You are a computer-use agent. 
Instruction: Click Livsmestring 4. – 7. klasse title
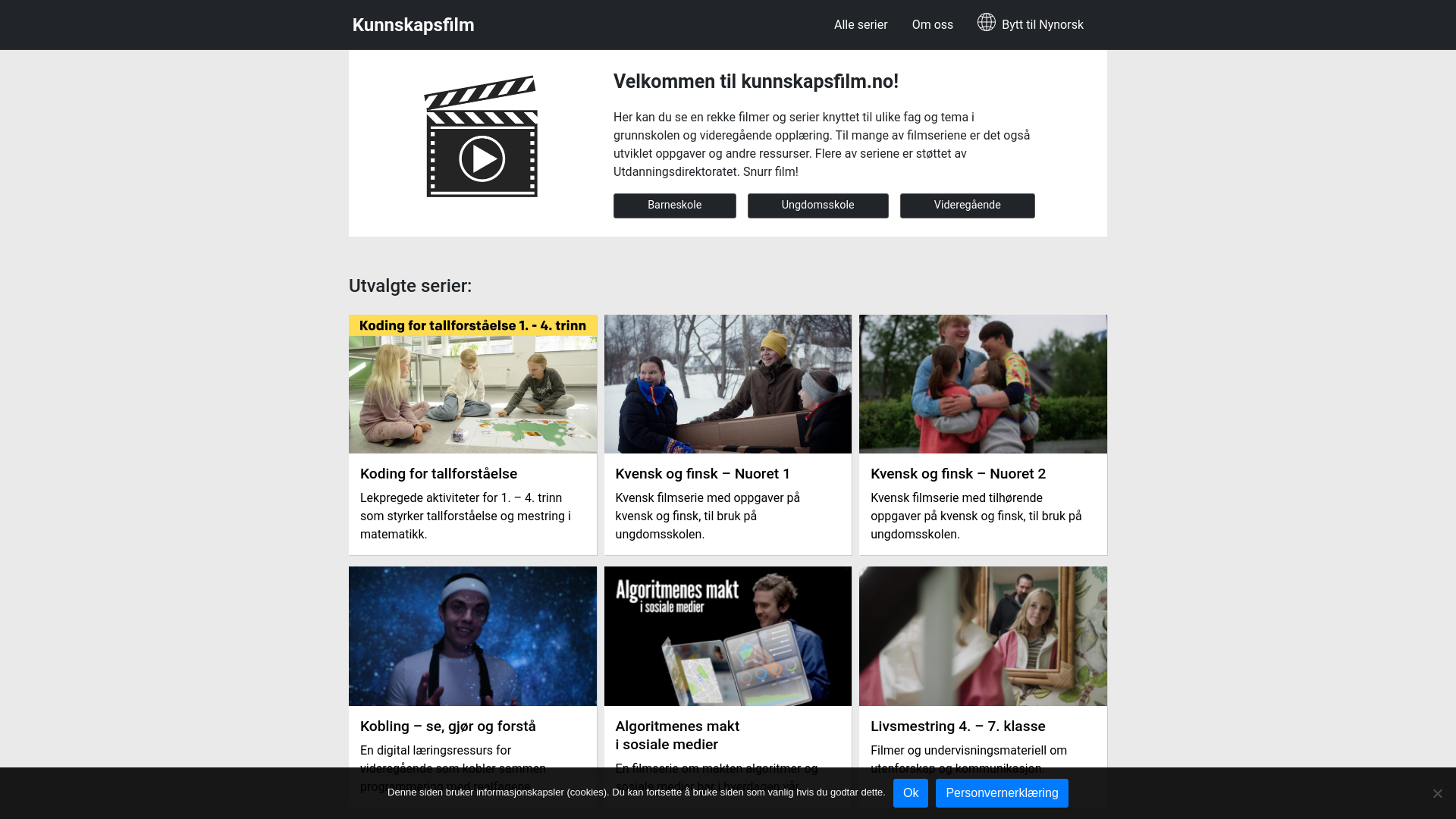click(x=958, y=726)
